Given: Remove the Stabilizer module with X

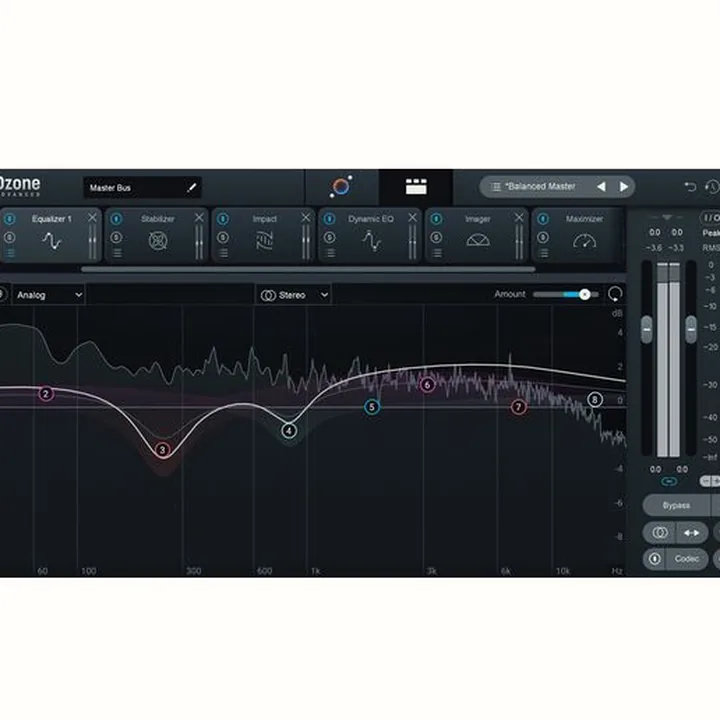Looking at the screenshot, I should [199, 217].
